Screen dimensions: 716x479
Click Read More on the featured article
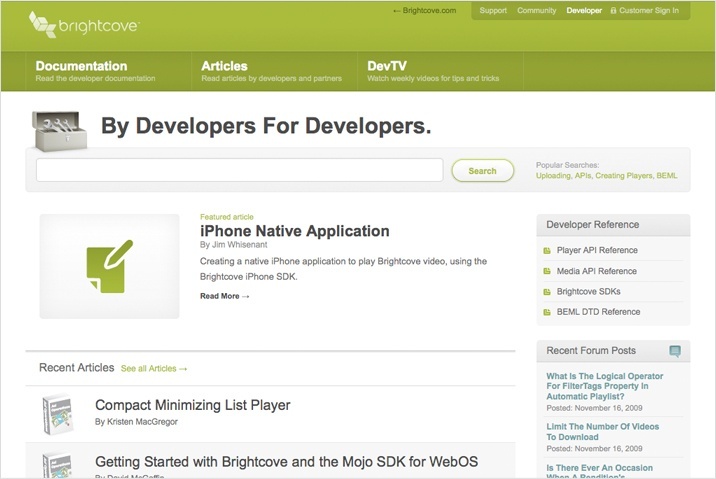225,296
